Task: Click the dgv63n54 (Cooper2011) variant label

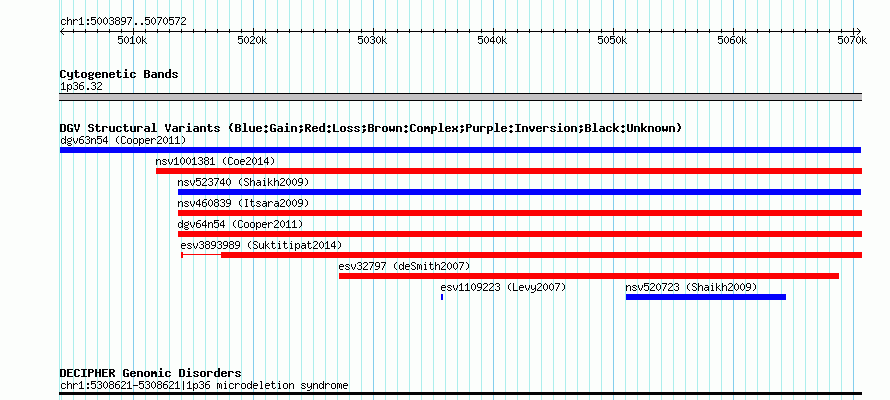Action: (x=123, y=140)
